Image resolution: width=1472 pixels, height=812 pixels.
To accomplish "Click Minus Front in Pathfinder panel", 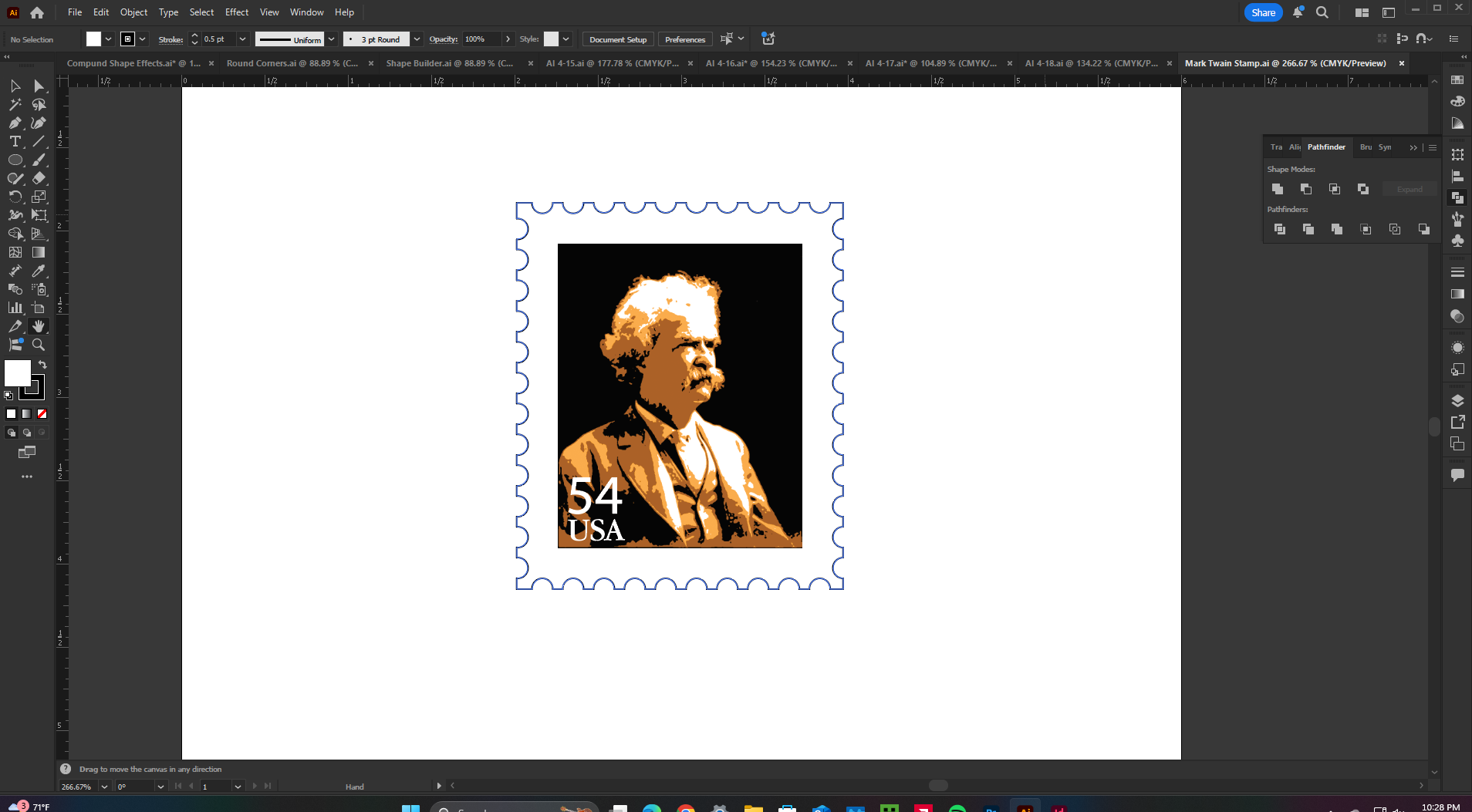I will [1306, 189].
